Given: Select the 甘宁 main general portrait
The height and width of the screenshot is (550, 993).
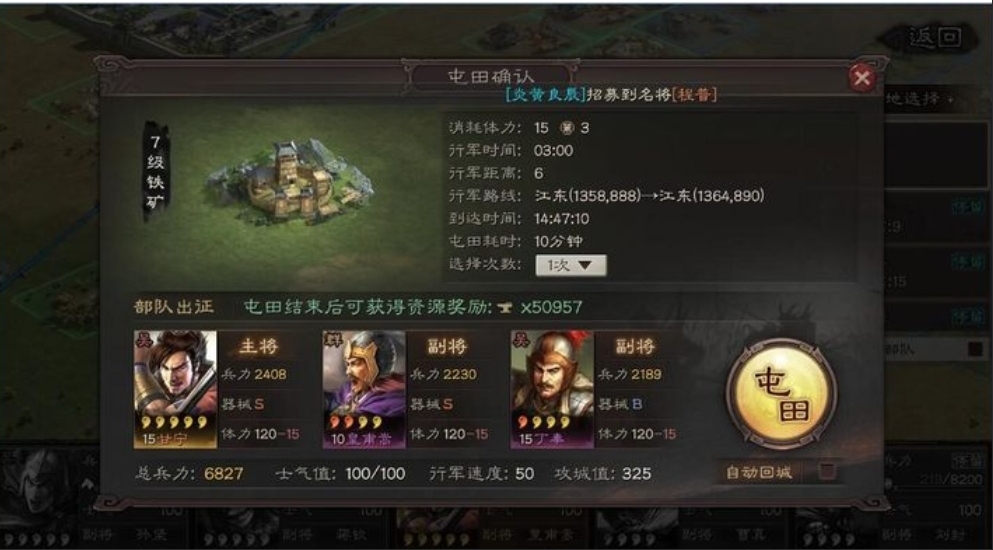Looking at the screenshot, I should pos(175,389).
